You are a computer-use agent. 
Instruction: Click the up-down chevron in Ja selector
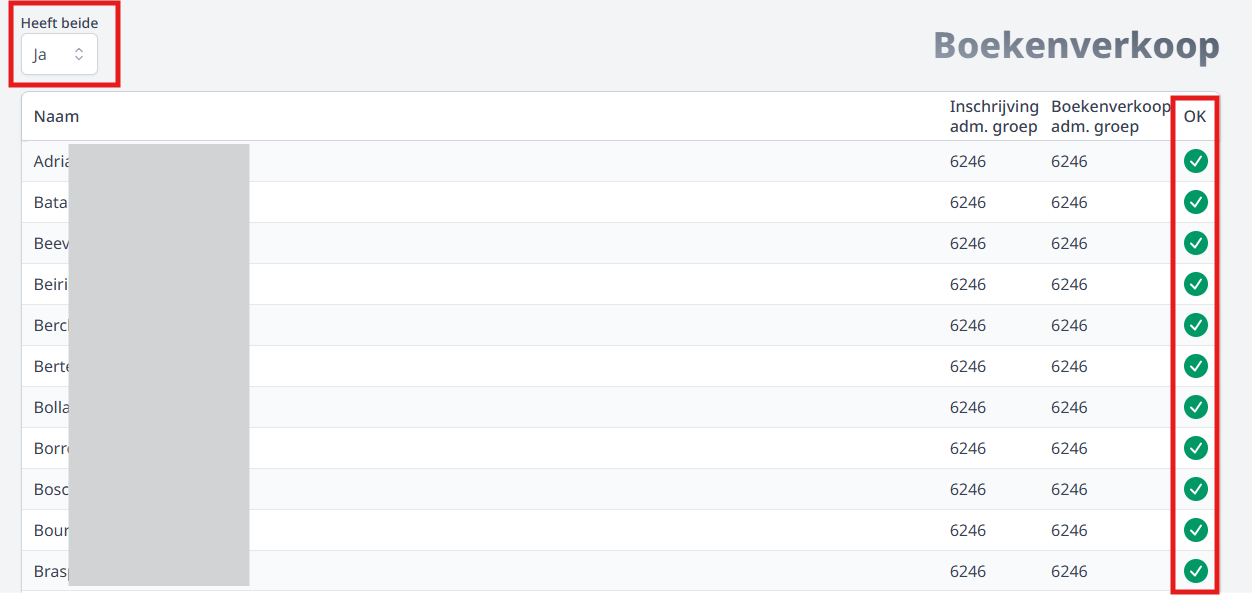pos(79,54)
